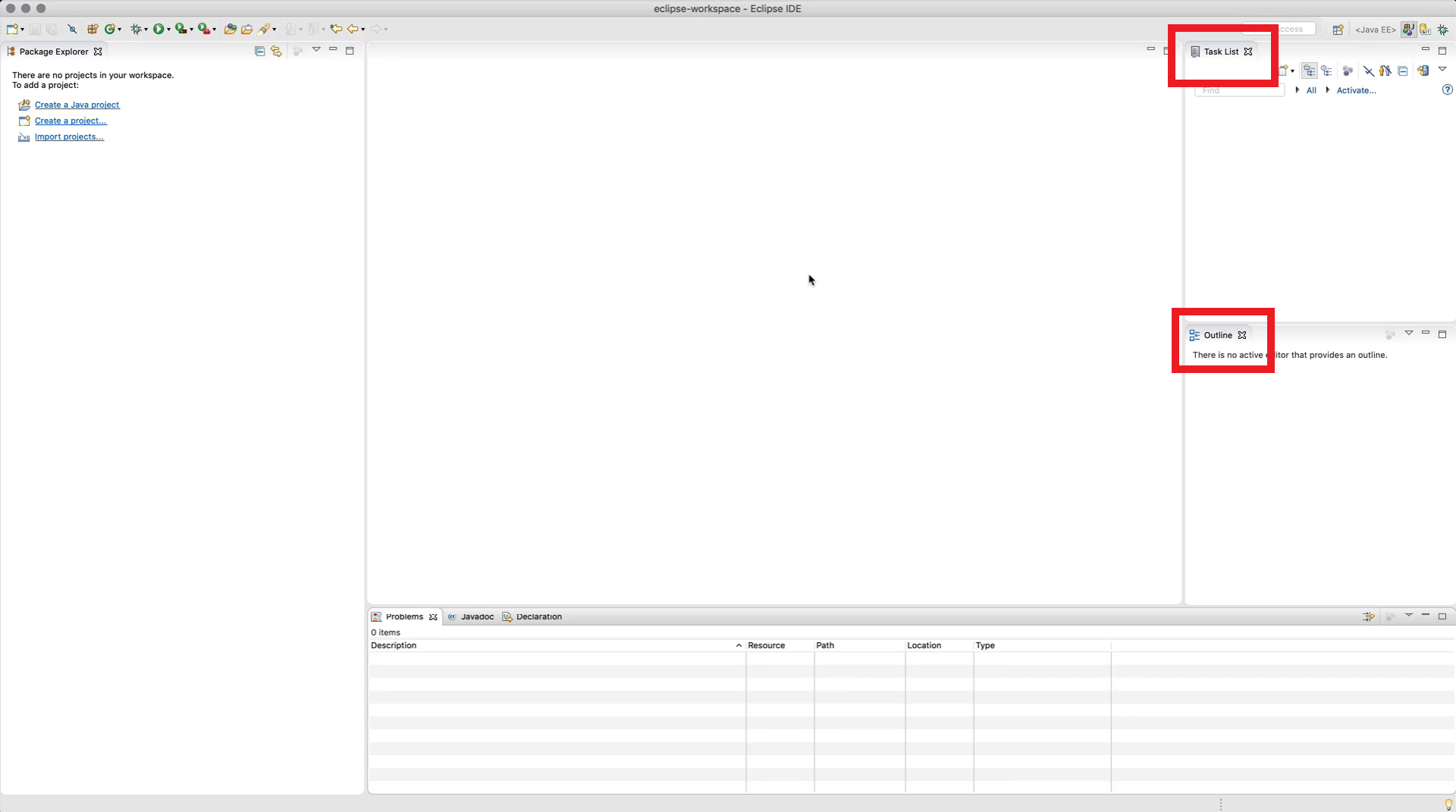Viewport: 1456px width, 812px height.
Task: Switch to the Java perspective icon
Action: click(x=1408, y=30)
